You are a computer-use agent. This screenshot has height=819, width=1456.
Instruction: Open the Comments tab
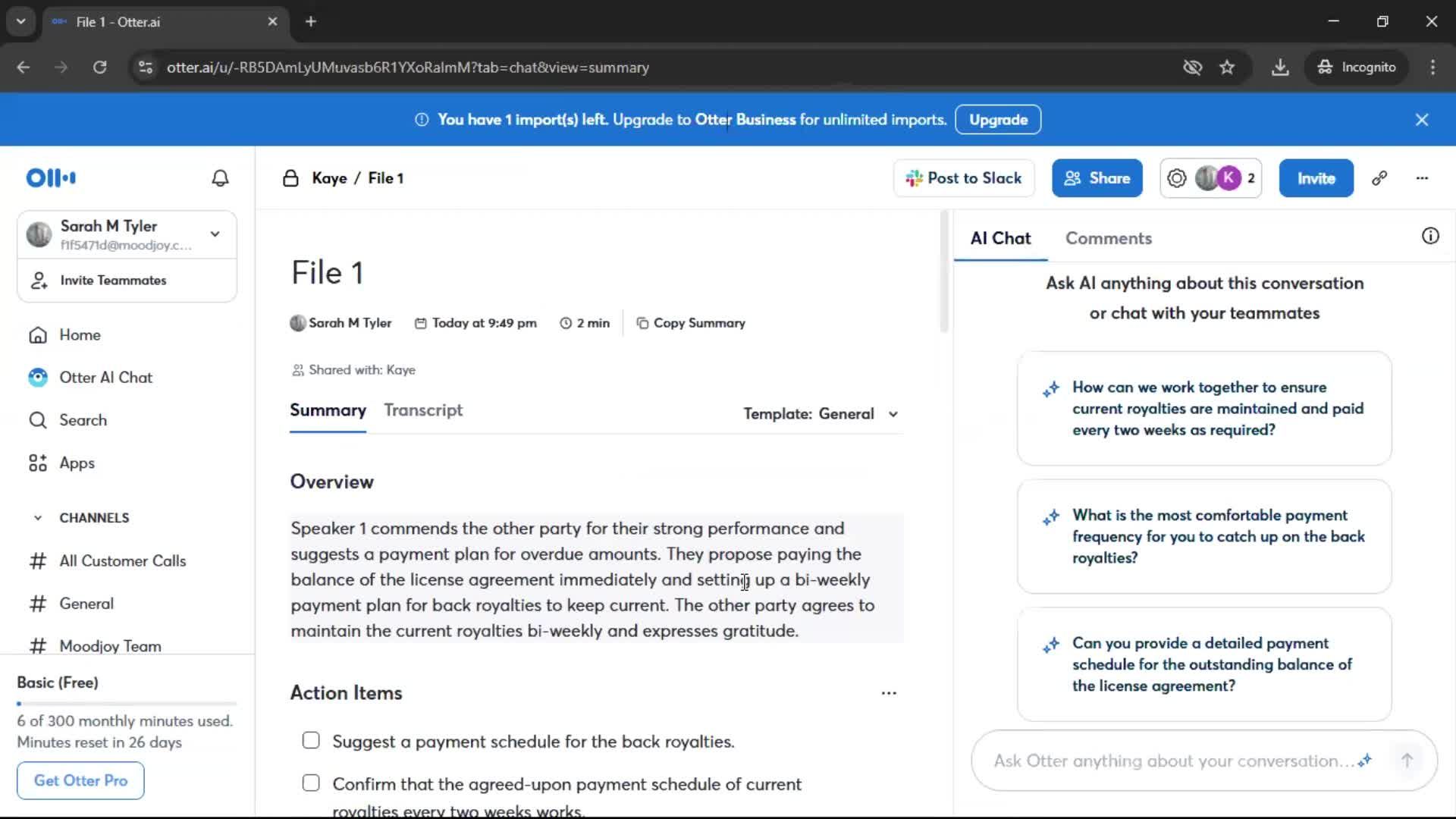click(x=1108, y=238)
